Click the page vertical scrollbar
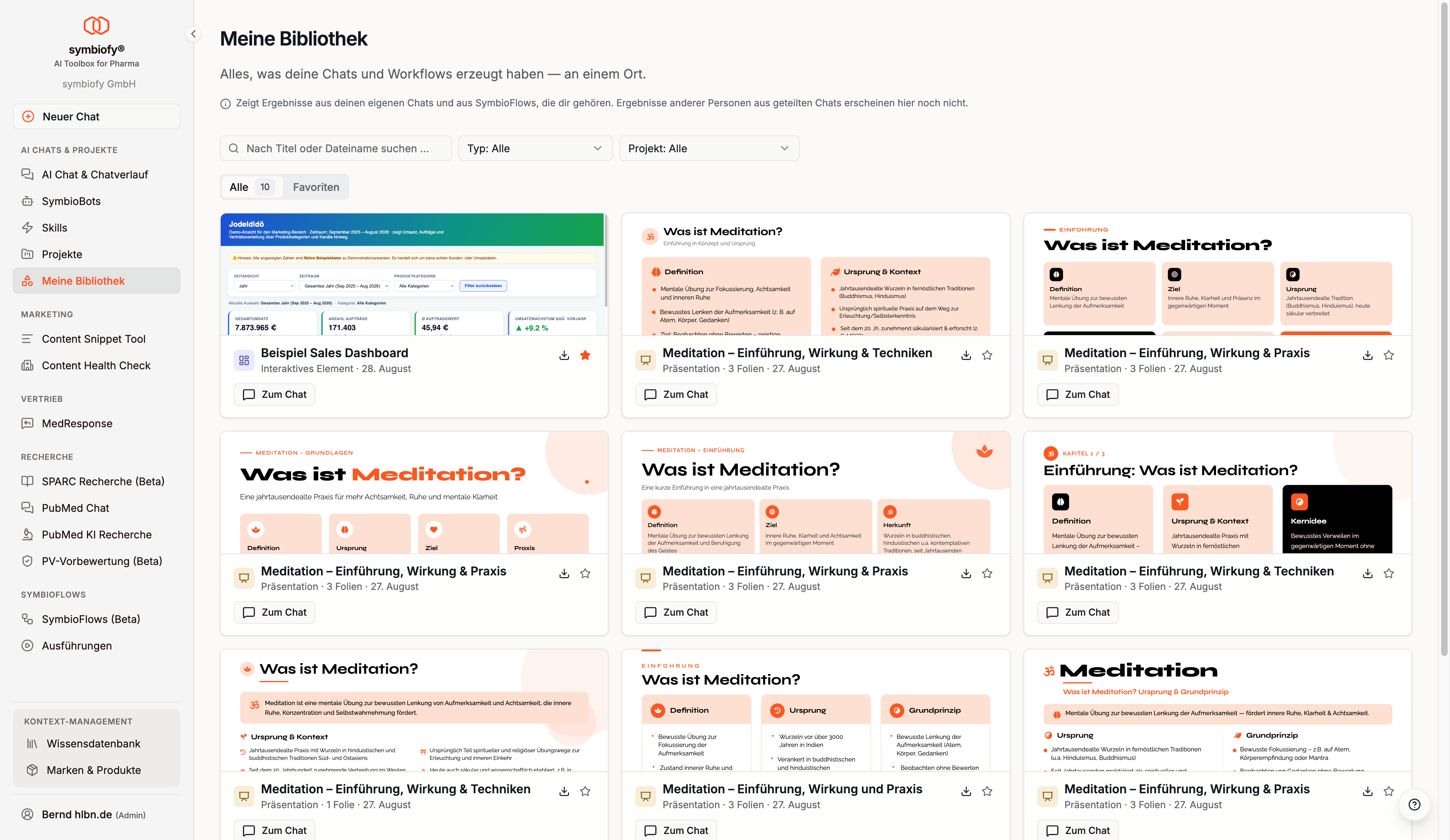This screenshot has width=1450, height=840. 1444,328
